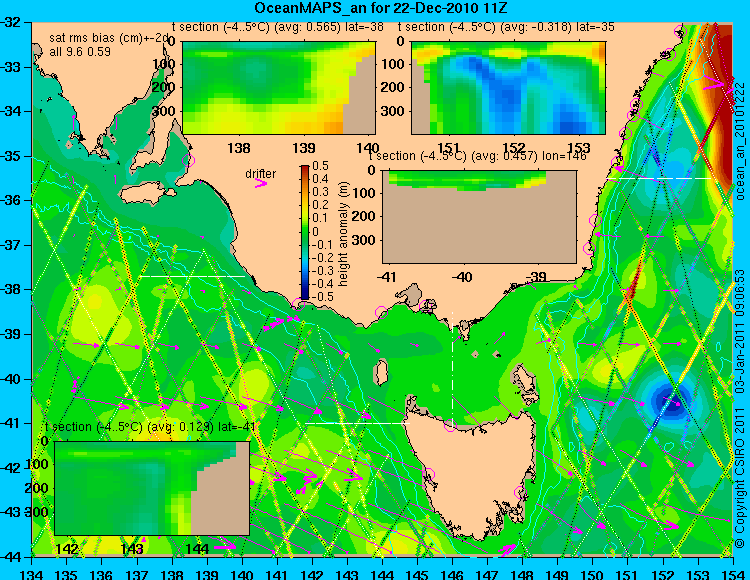
Task: Click the -41 latitude label on left axis
Action: point(11,423)
